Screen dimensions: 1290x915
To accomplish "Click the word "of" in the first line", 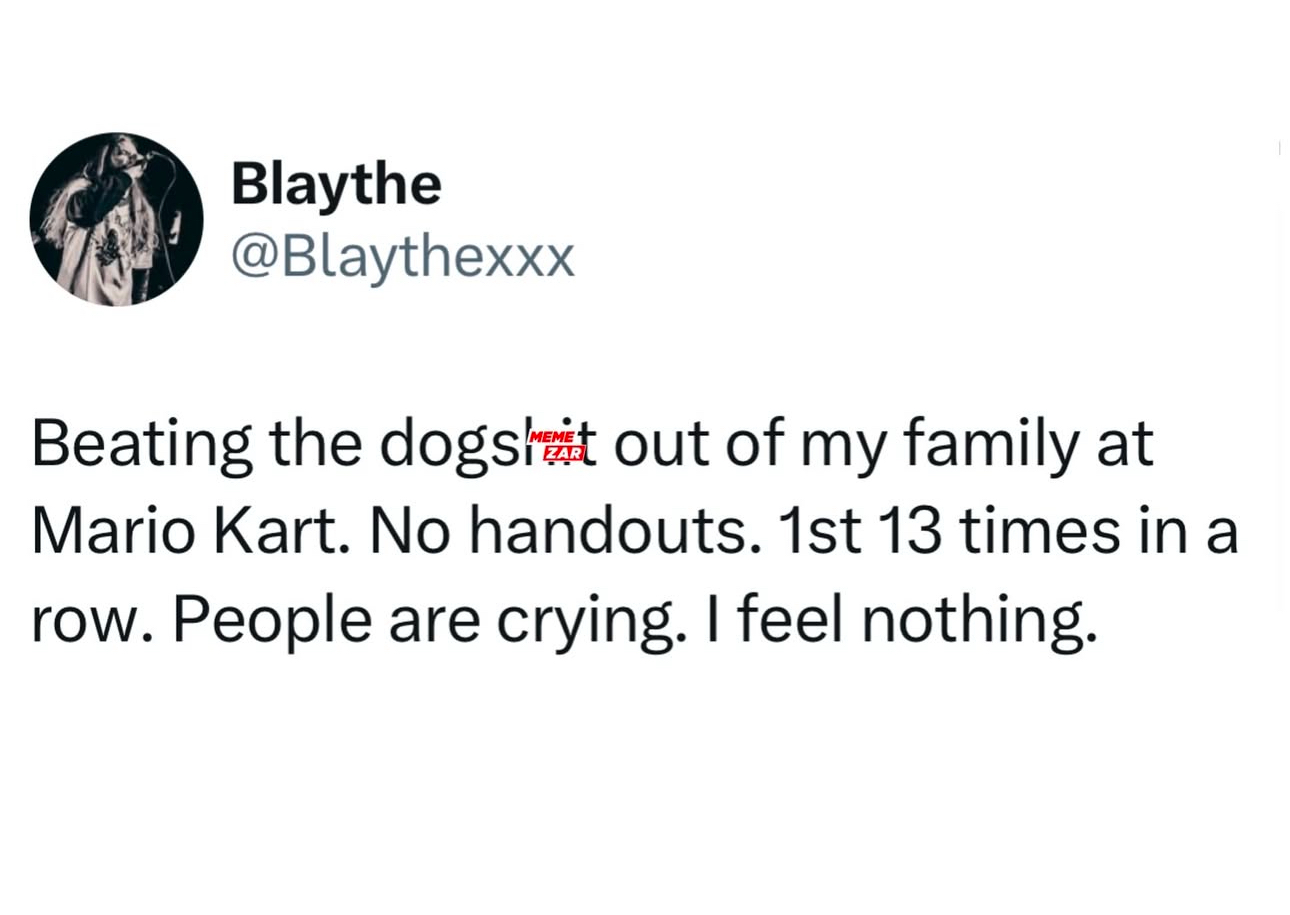I will (x=751, y=445).
